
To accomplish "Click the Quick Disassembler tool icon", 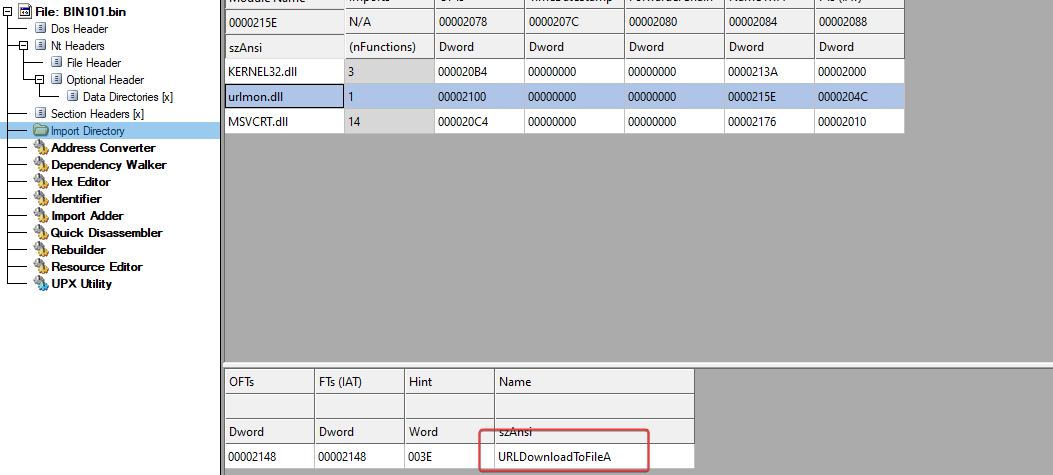I will click(x=41, y=233).
